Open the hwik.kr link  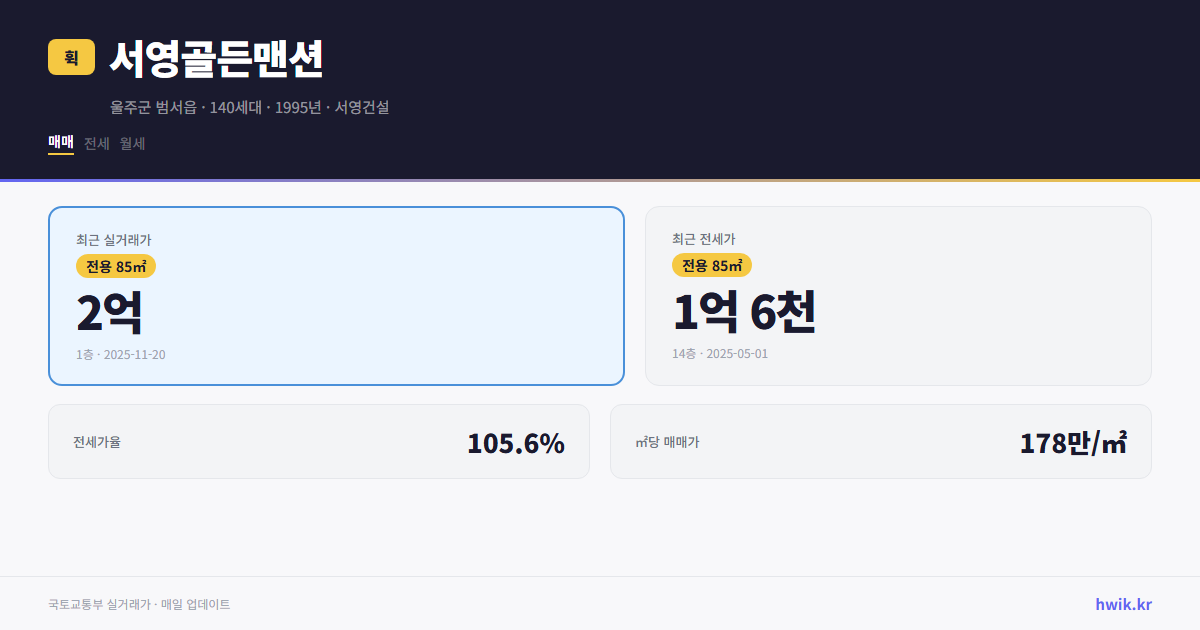click(x=1122, y=604)
